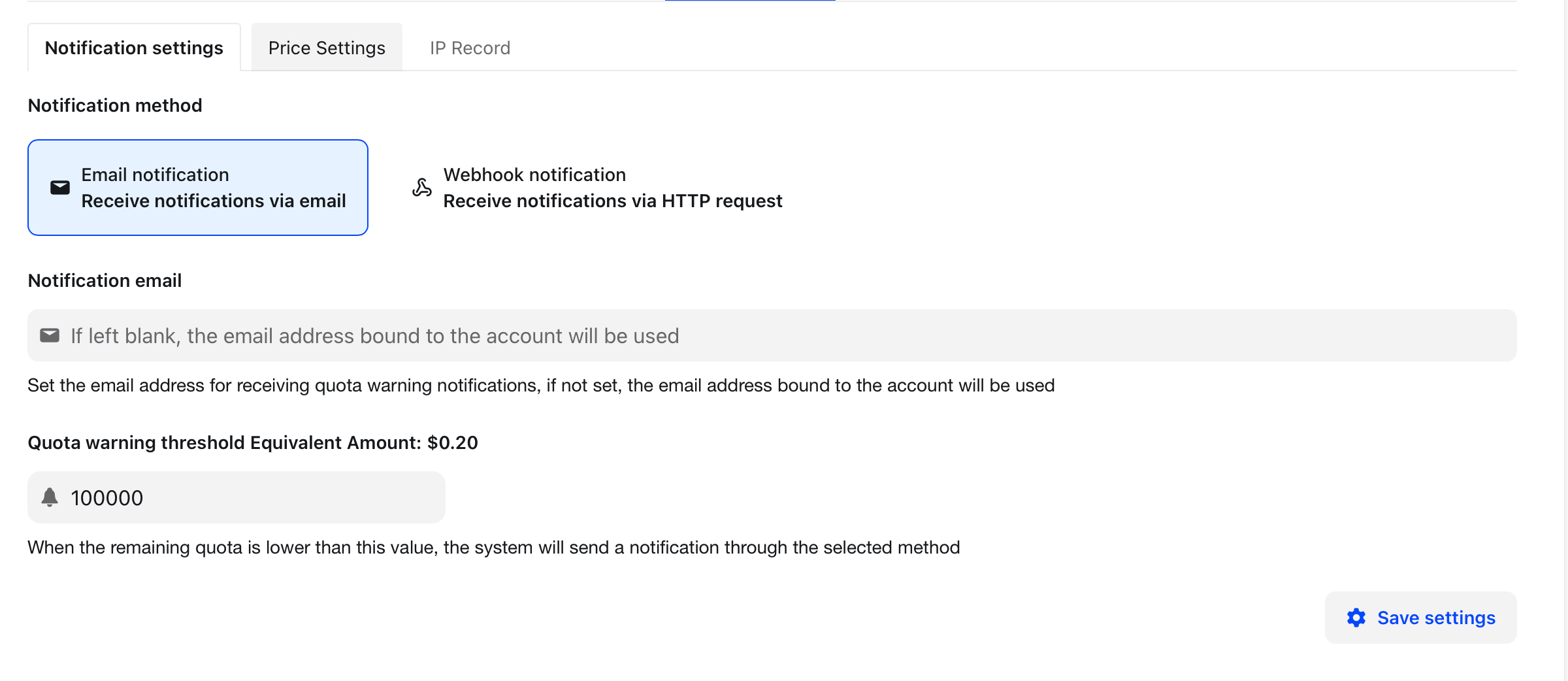Click the webhook icon beside Webhook notification
The image size is (1568, 681).
[x=422, y=188]
